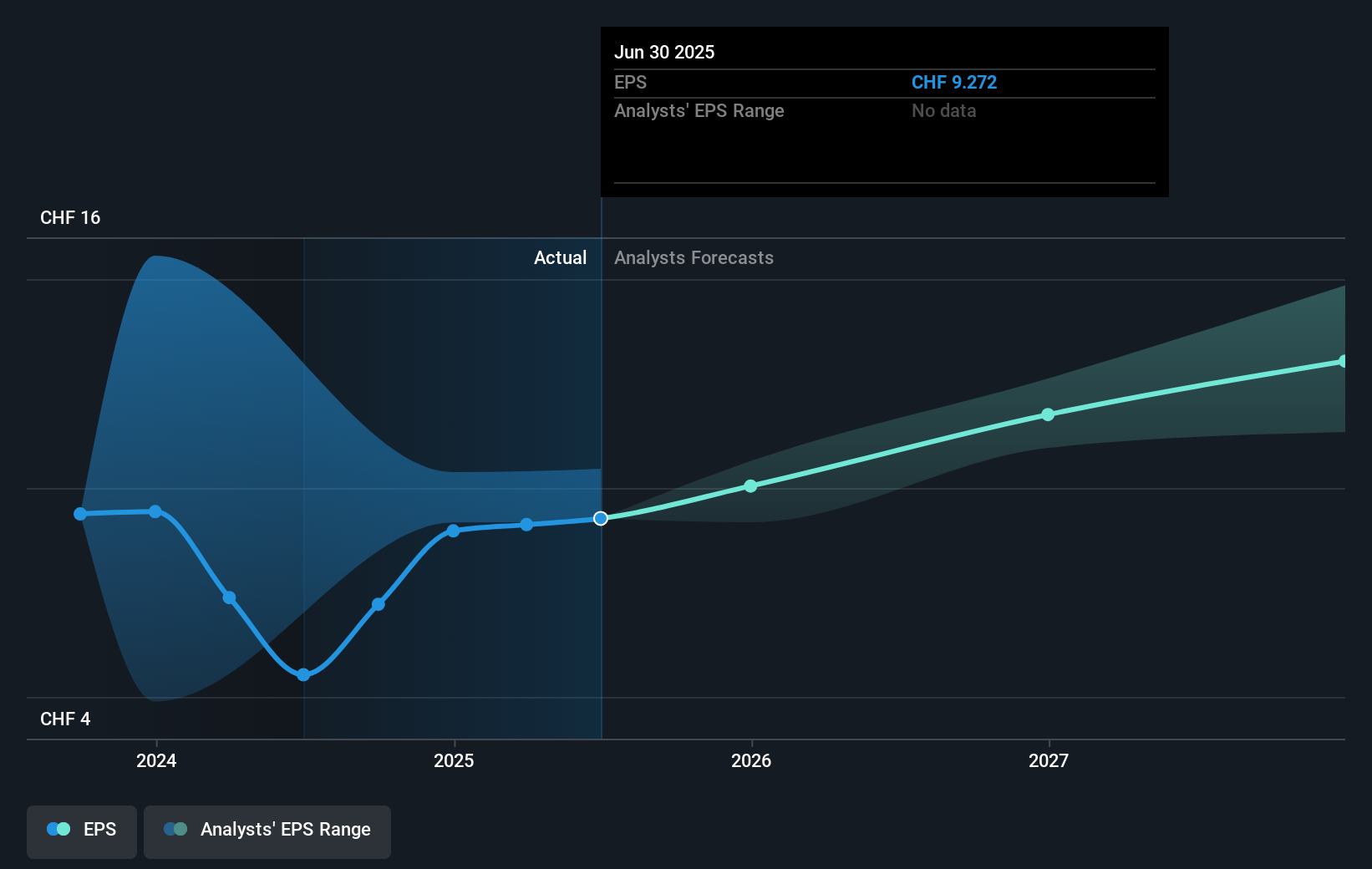Screen dimensions: 1372x869
Task: Click the 2026 x-axis label
Action: pyautogui.click(x=751, y=760)
